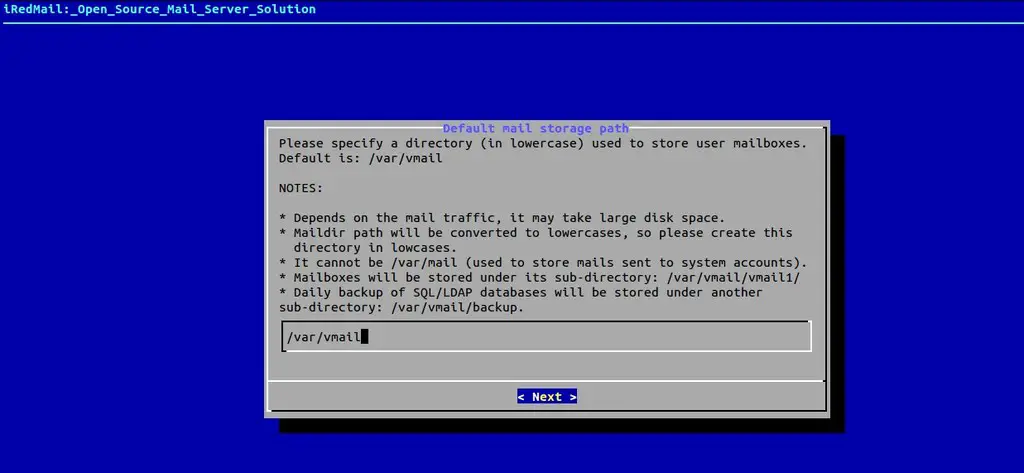Click the 'Please specify a directory' instruction line
Screen dimensions: 1024x473
click(x=543, y=143)
